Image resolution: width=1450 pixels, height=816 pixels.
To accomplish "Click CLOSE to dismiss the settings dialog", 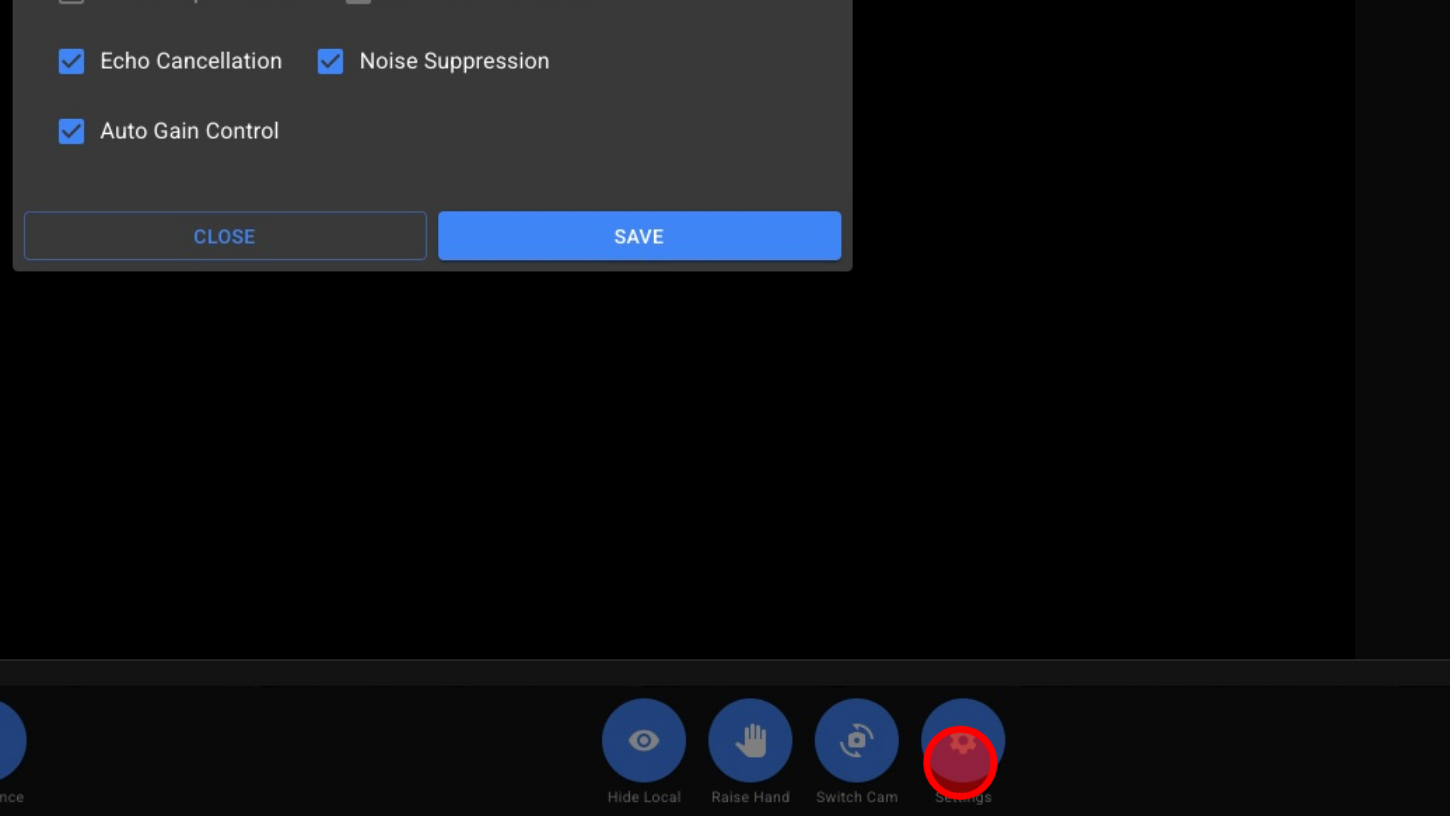I will [x=225, y=236].
